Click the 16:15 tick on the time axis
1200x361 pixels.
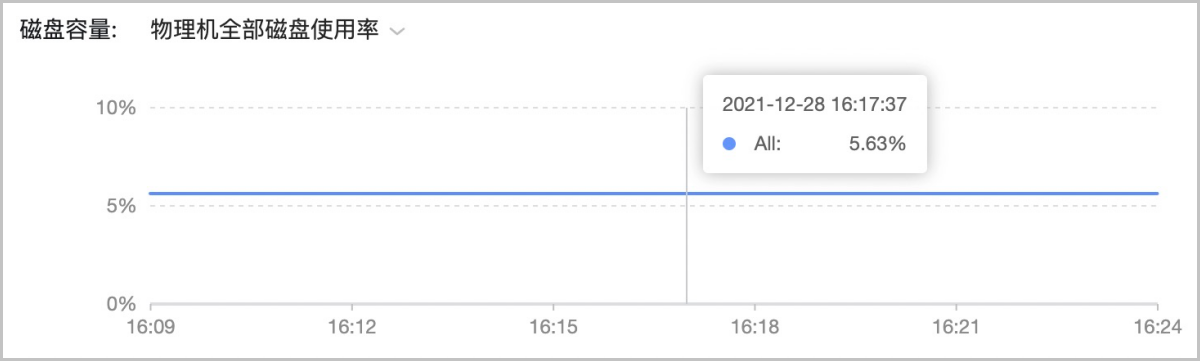coord(553,326)
